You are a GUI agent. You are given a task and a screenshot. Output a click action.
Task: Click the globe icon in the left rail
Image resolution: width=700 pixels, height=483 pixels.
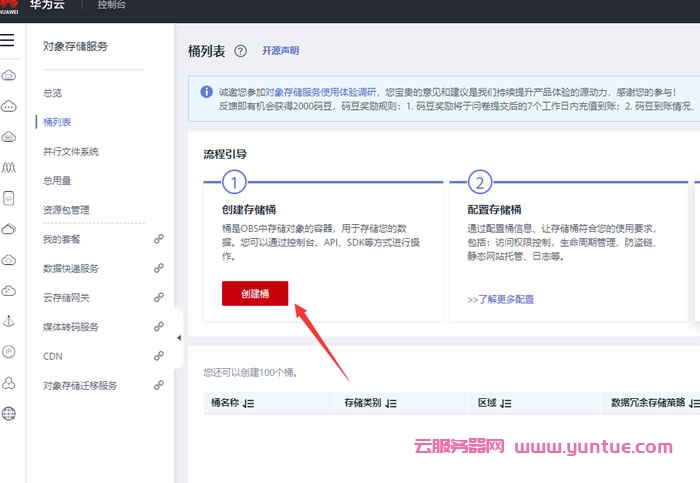(9, 413)
